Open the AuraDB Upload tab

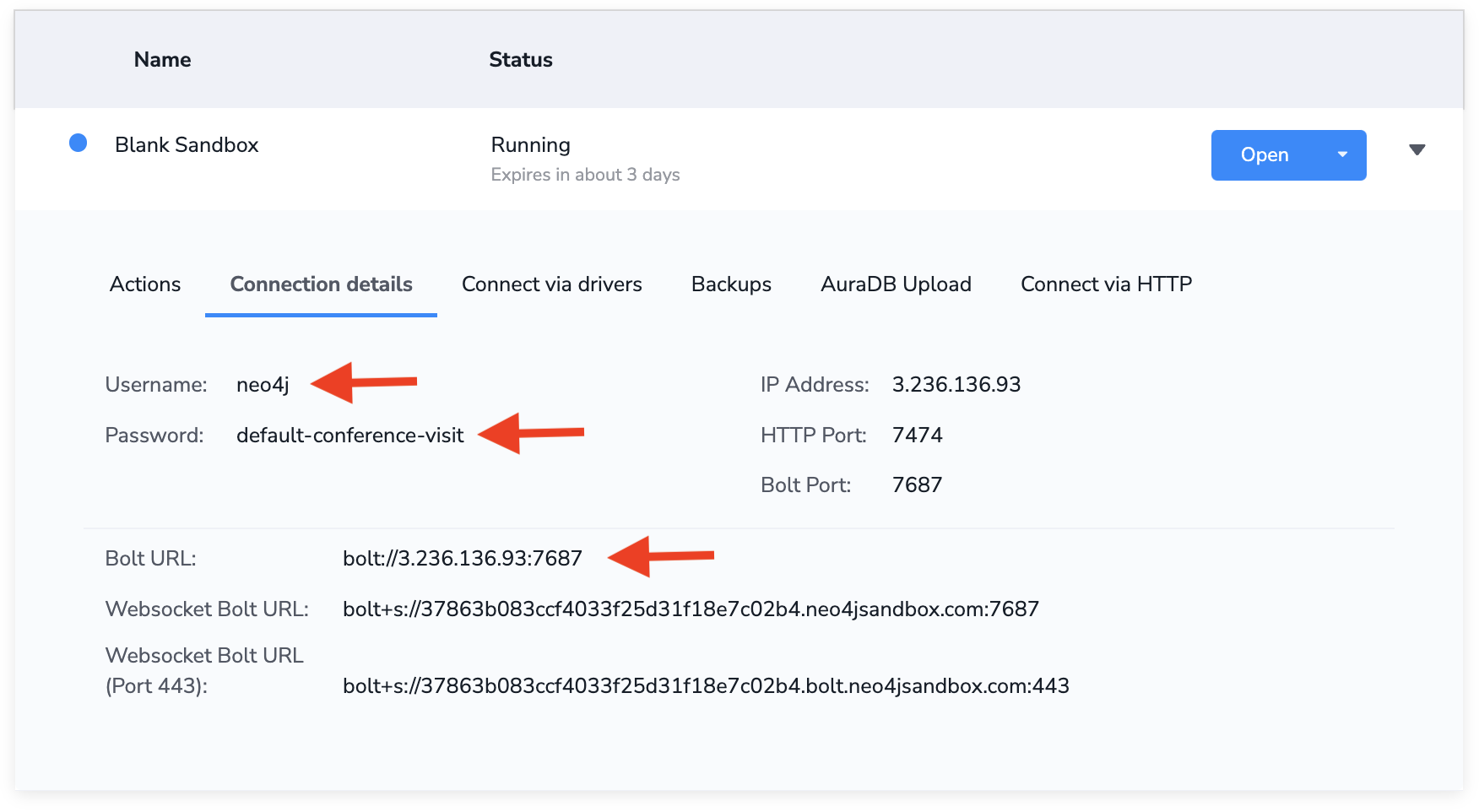(895, 284)
